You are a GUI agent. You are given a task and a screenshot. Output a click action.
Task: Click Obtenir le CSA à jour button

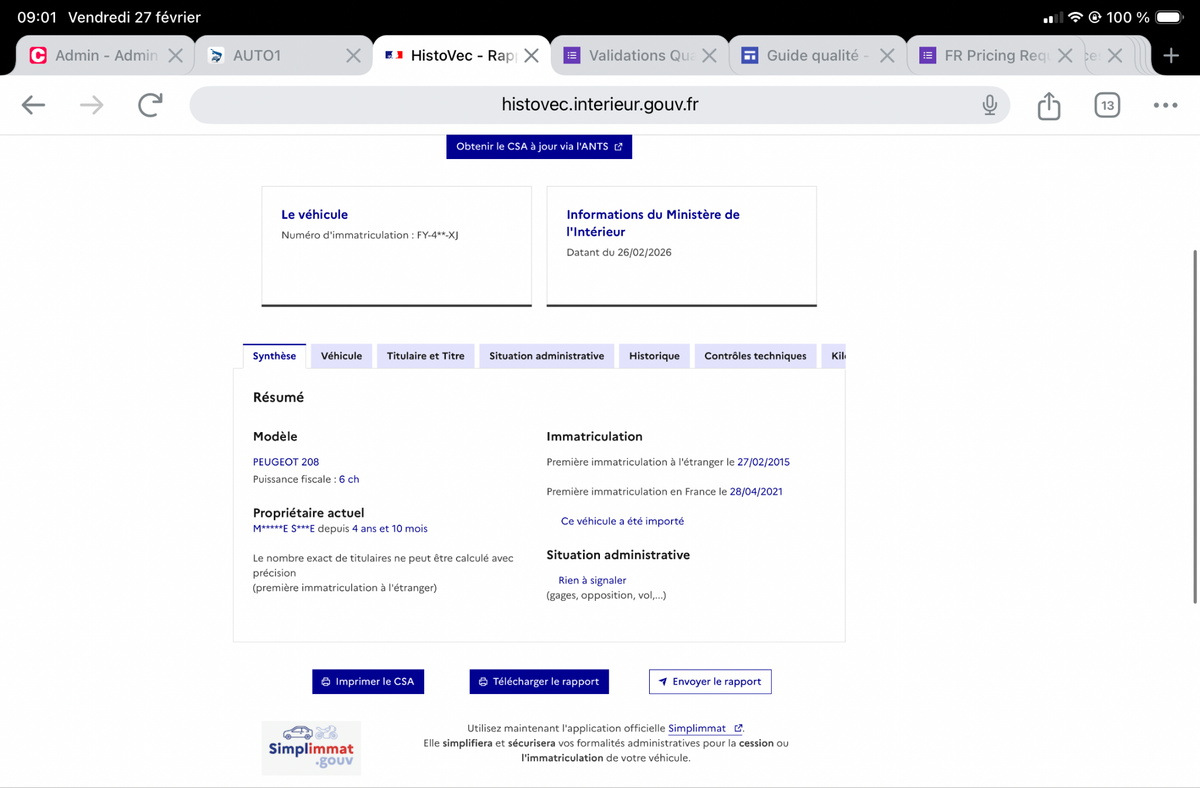(x=539, y=147)
